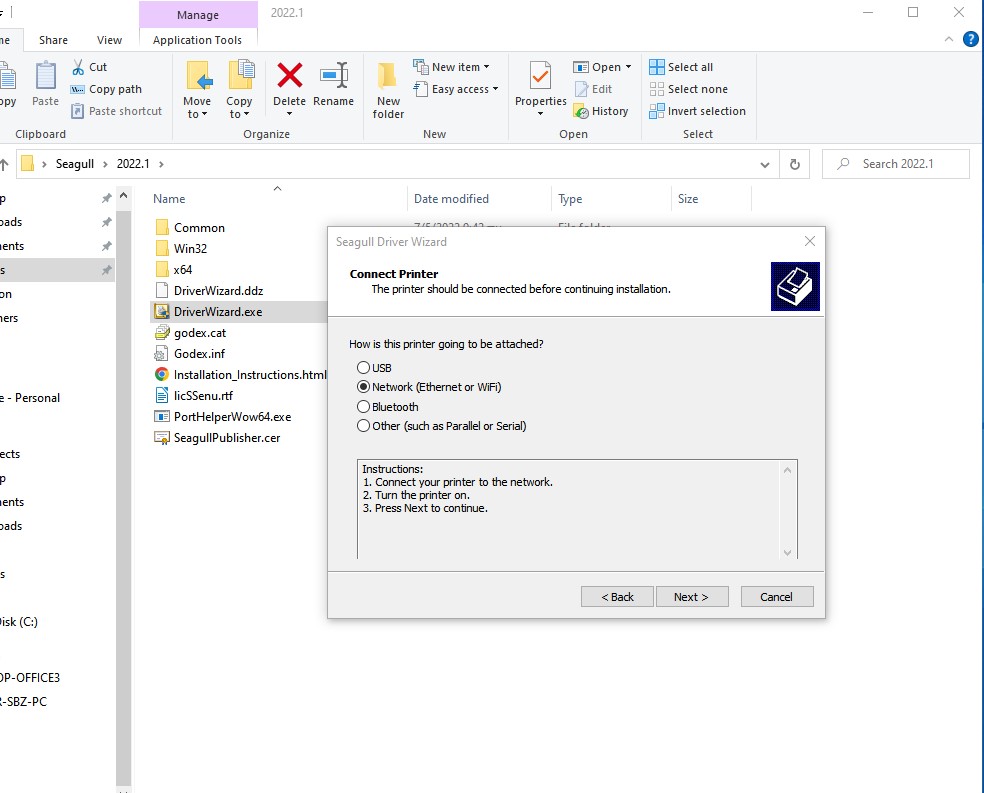Click the Select all icon

656,67
